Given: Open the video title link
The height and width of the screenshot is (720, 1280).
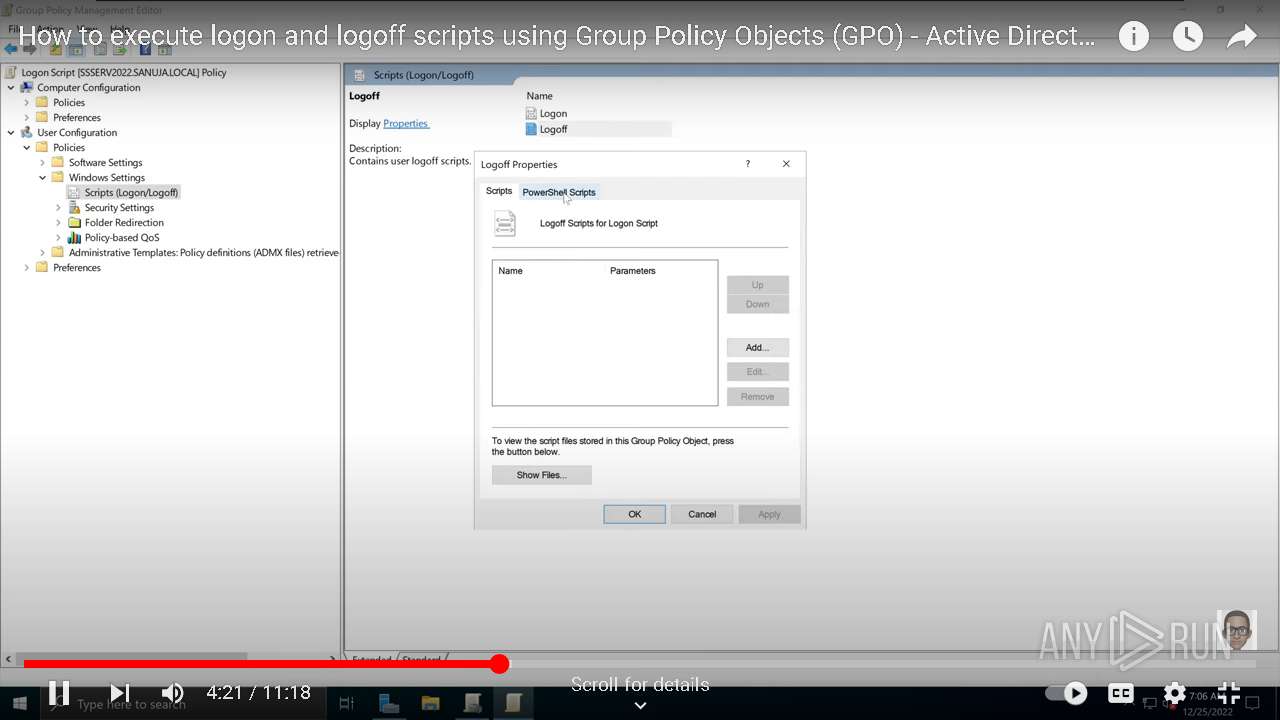Looking at the screenshot, I should pos(557,37).
